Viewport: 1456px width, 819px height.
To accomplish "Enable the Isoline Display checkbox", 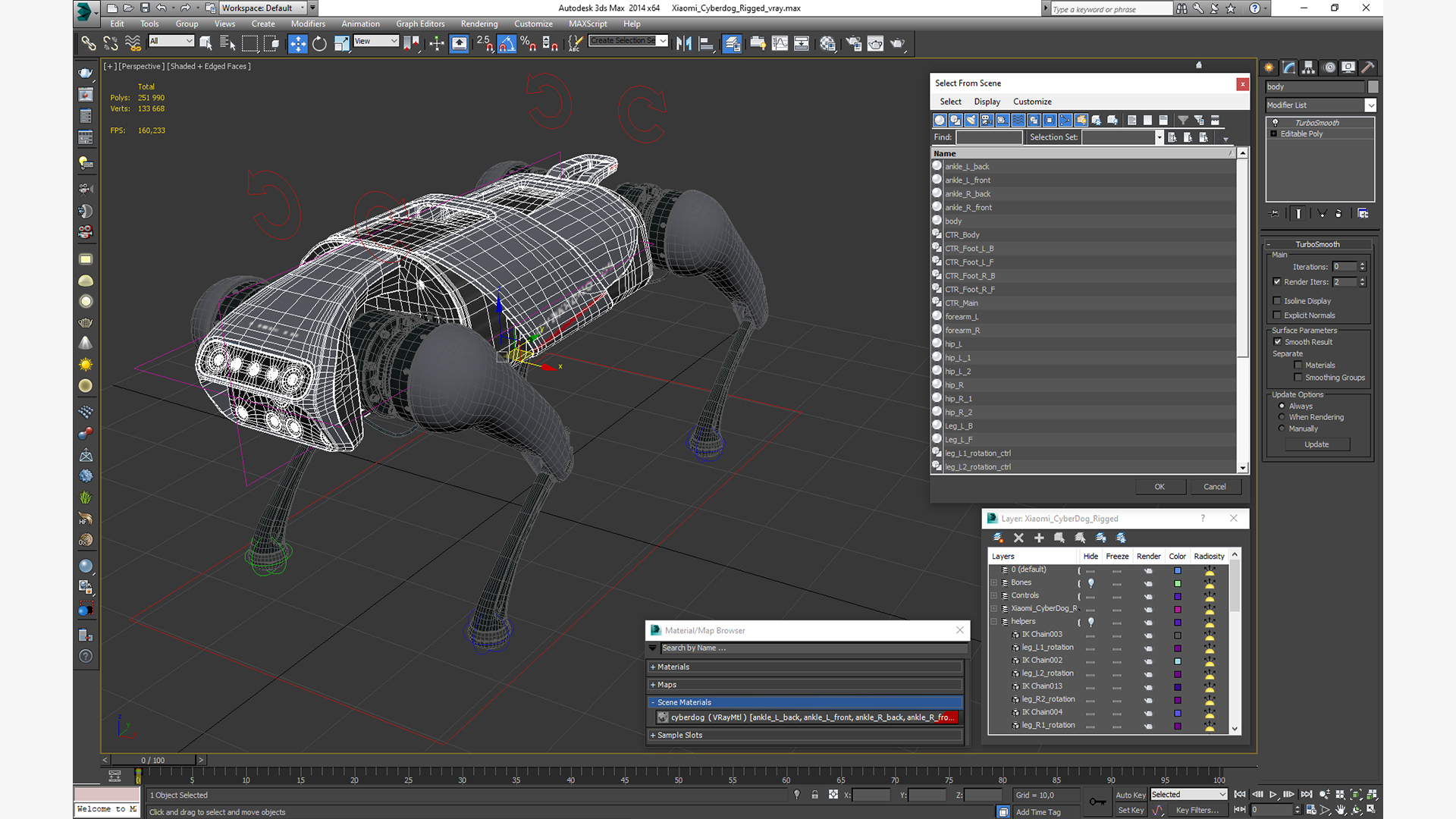I will pos(1277,301).
